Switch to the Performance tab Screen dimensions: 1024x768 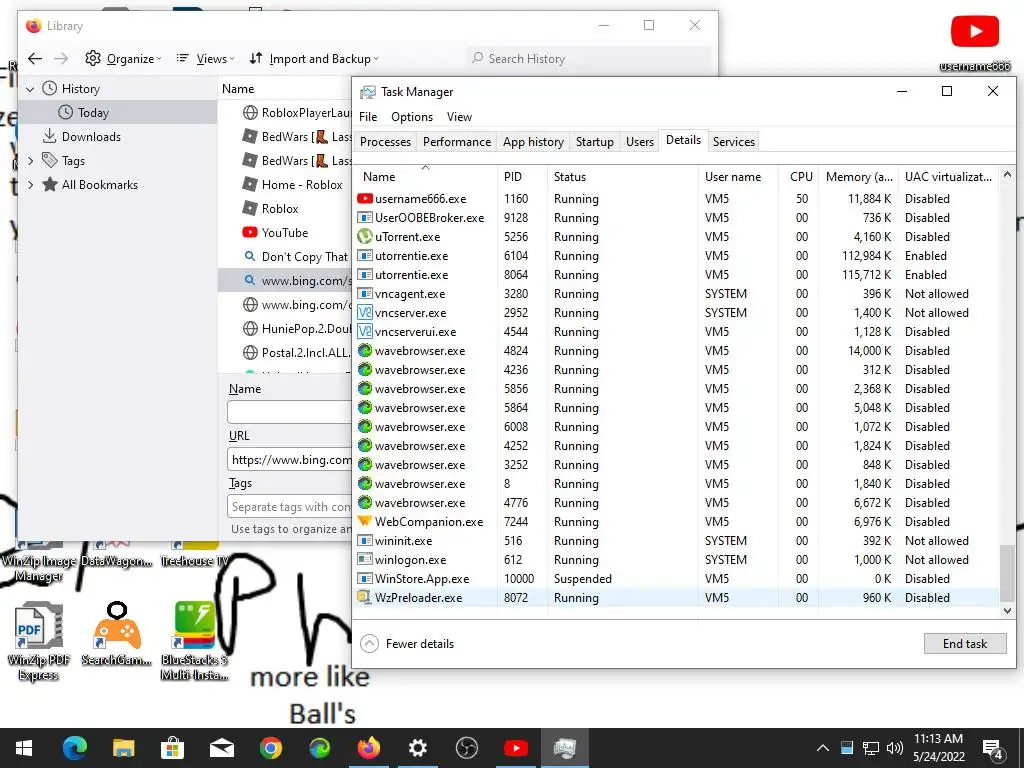coord(456,142)
